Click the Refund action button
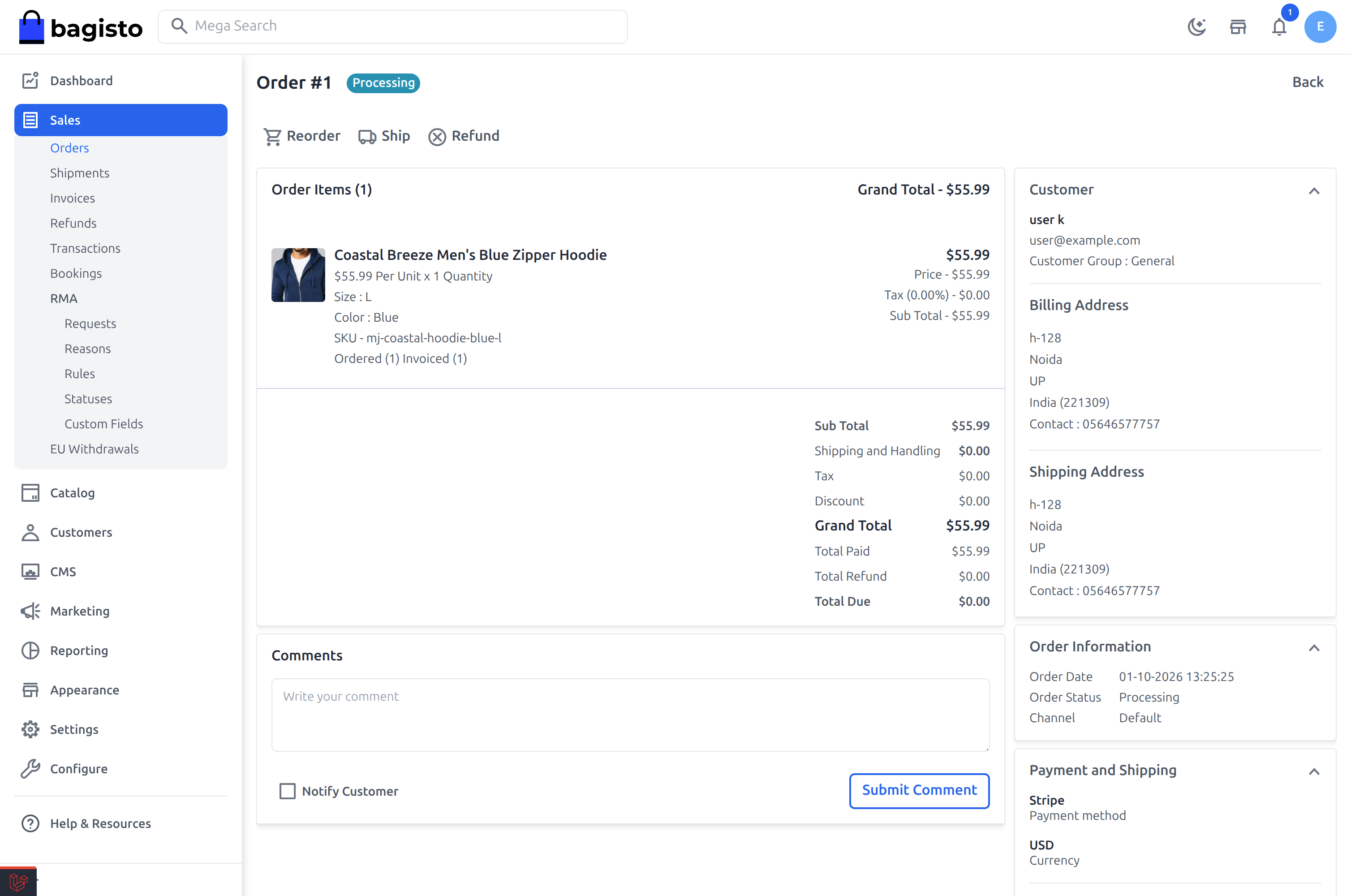Screen dimensions: 1351x896 [464, 136]
